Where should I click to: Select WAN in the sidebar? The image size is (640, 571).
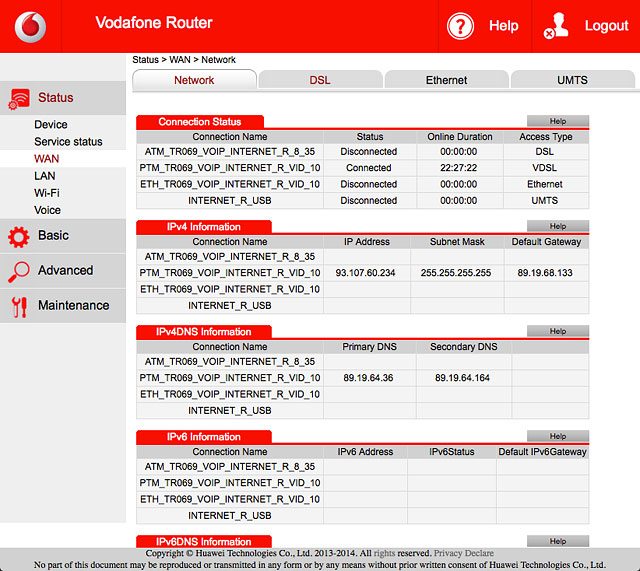(x=47, y=159)
